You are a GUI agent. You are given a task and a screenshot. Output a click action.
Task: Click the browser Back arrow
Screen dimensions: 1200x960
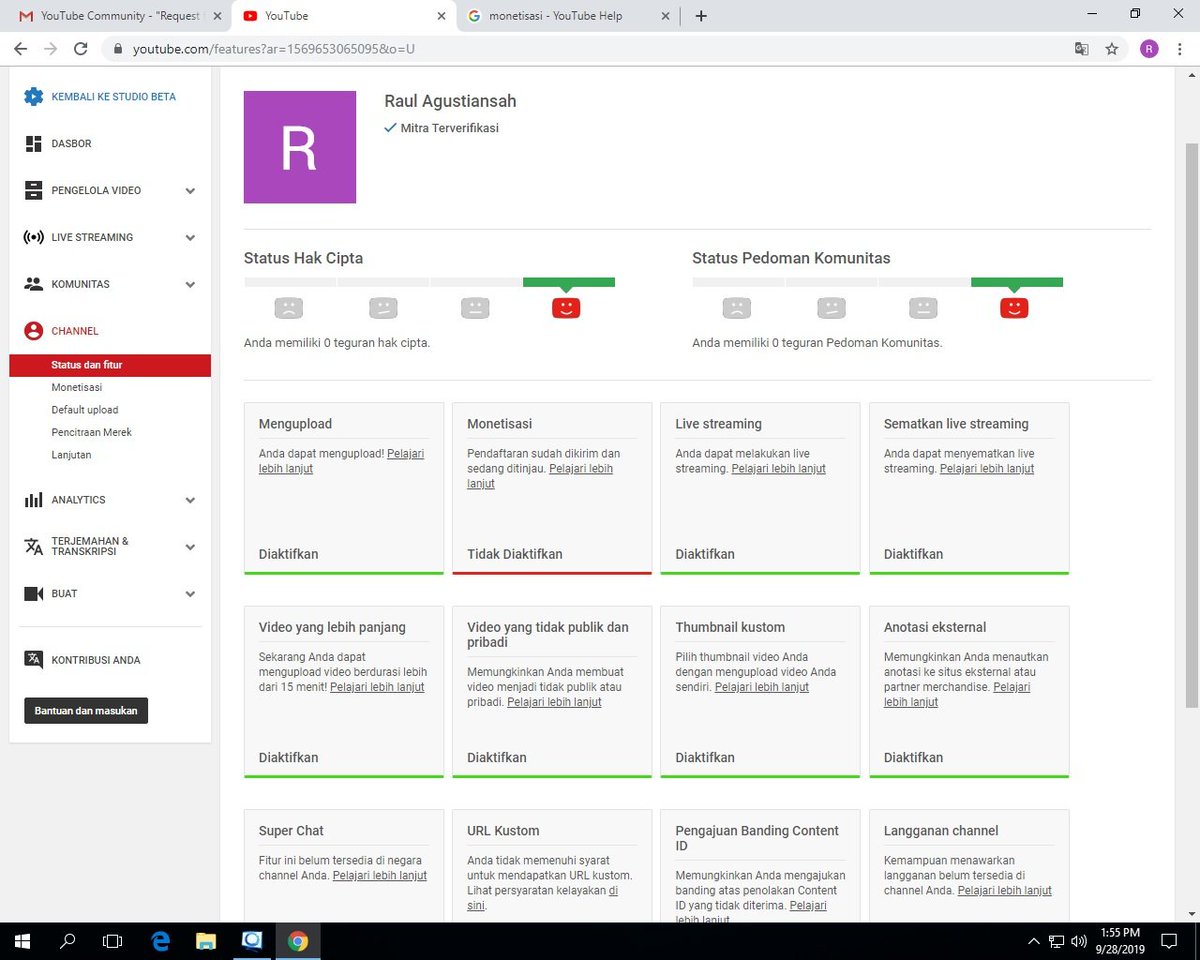point(21,48)
